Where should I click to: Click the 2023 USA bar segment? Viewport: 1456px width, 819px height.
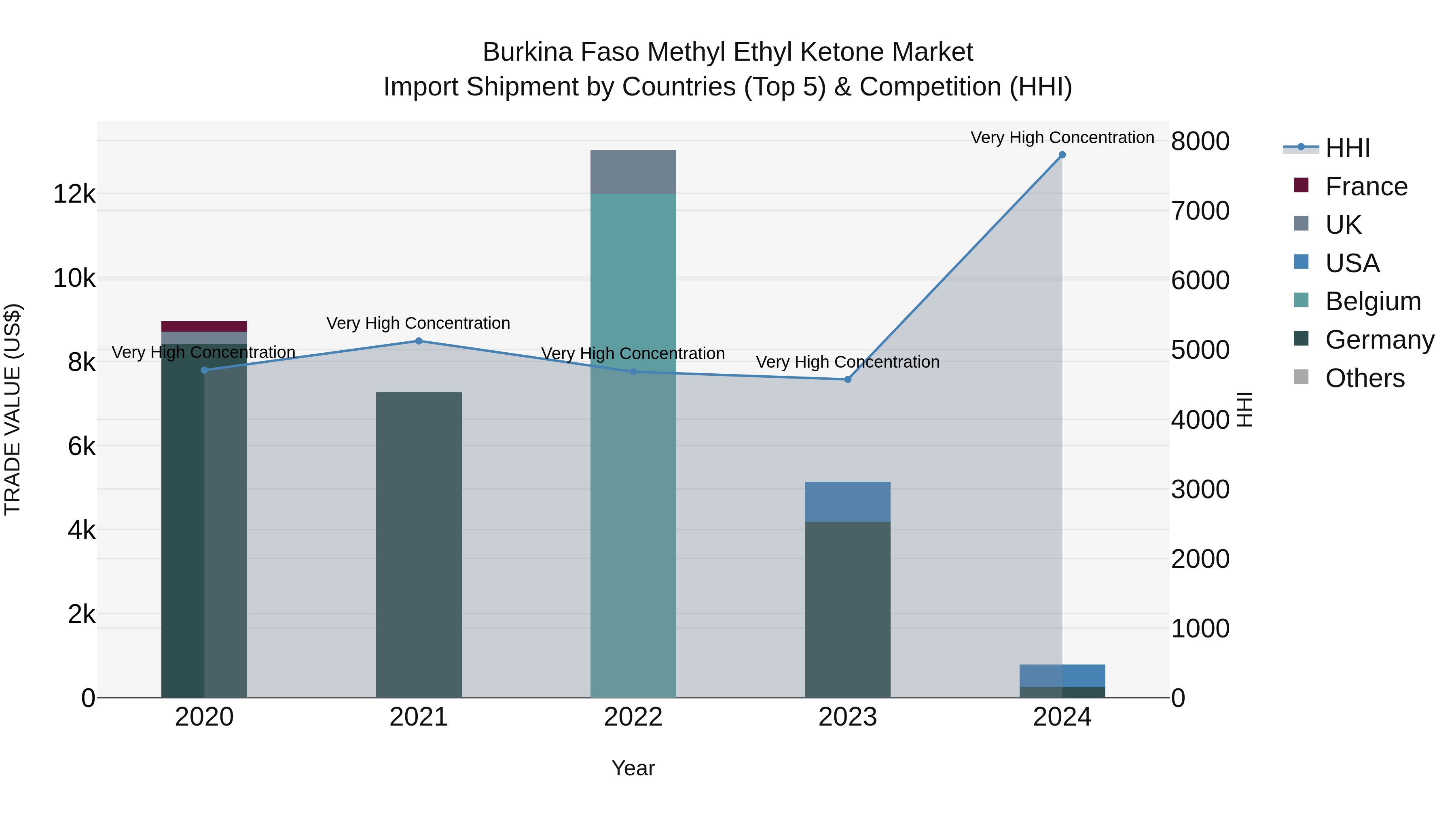tap(848, 502)
